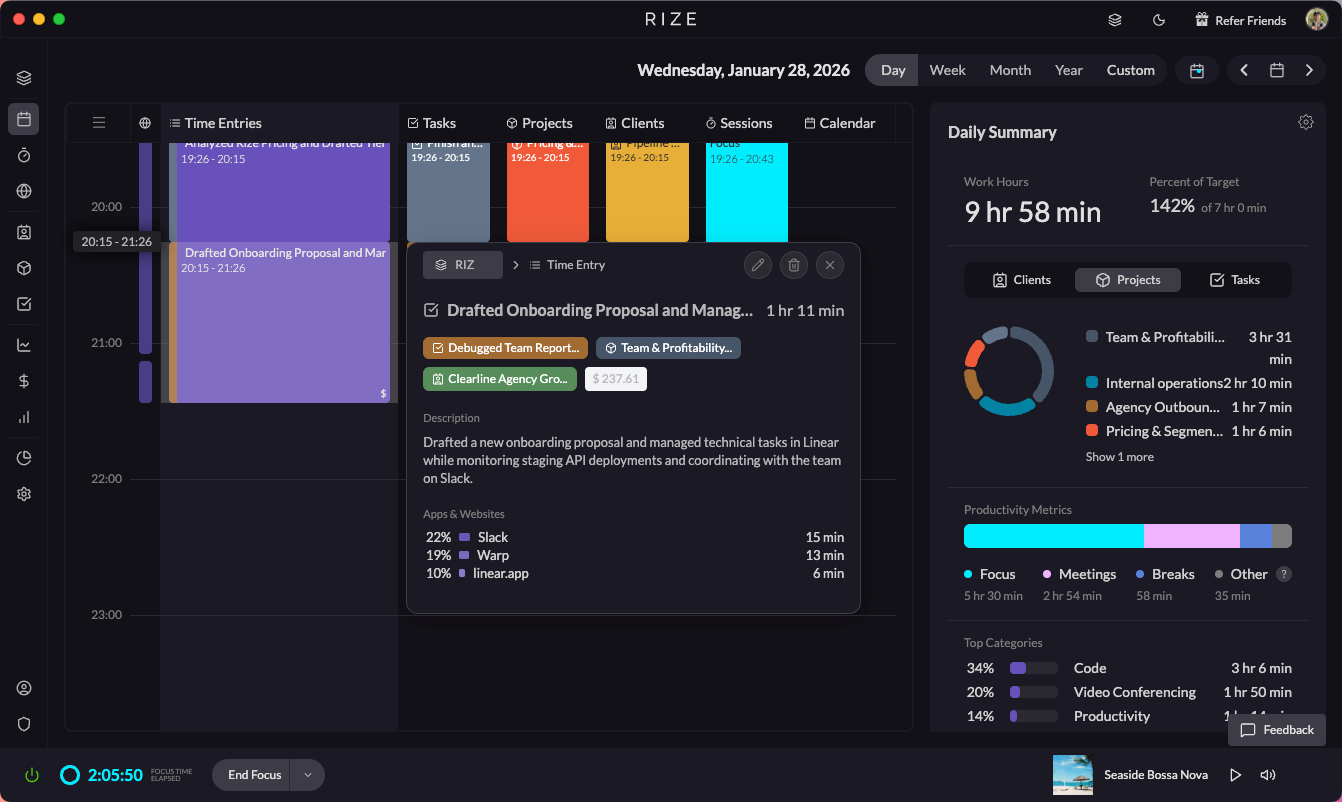This screenshot has height=802, width=1342.
Task: Open the Clients section from the sidebar
Action: [23, 231]
